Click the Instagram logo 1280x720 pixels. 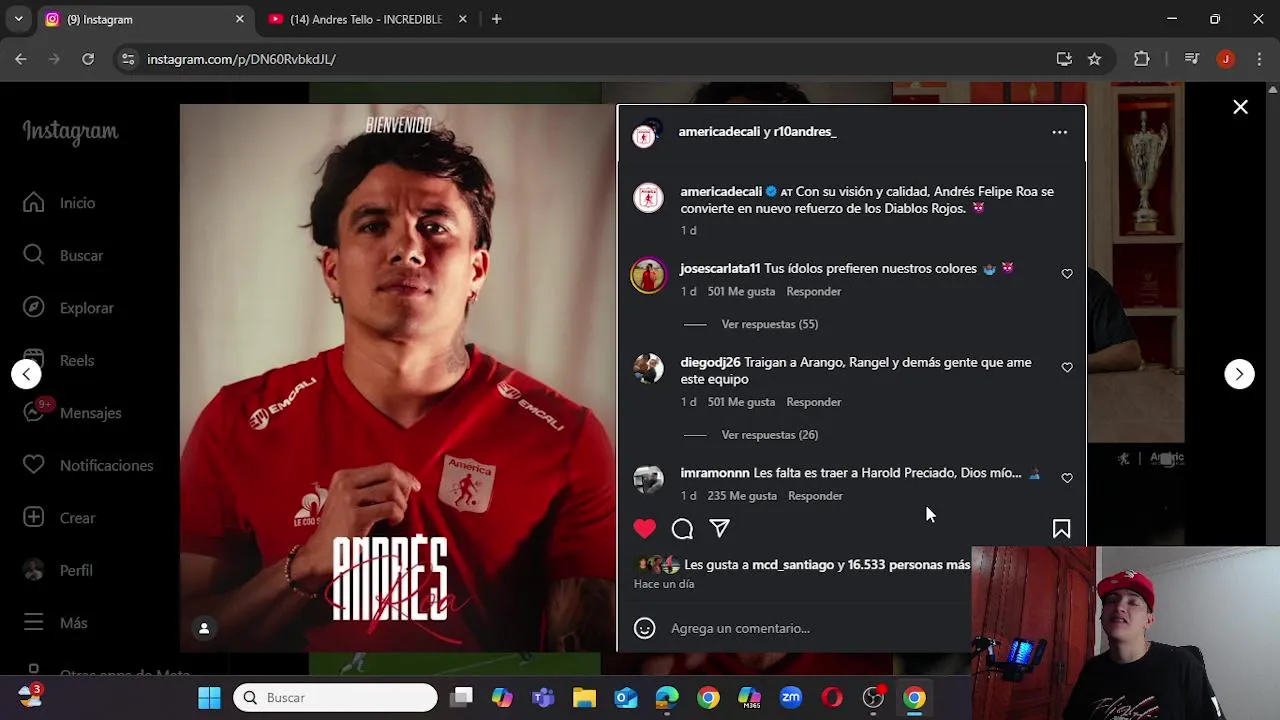[70, 132]
